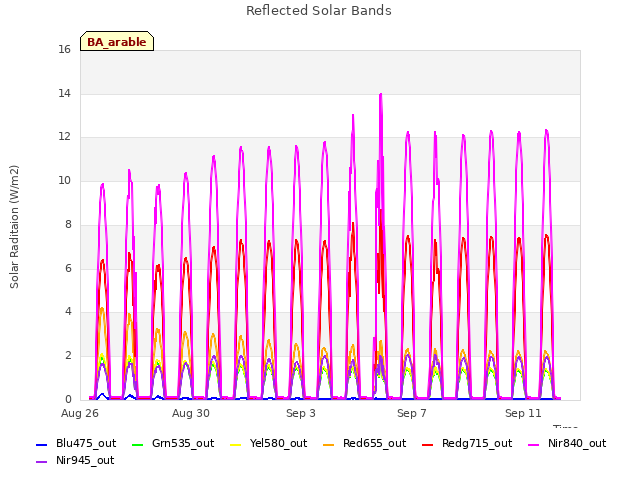Click the yellow Yel580_out color marker
Viewport: 640px width, 480px height.
point(236,444)
